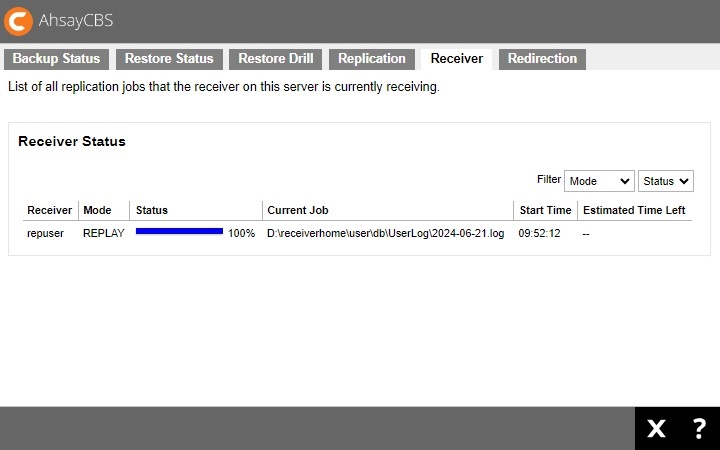The height and width of the screenshot is (450, 720).
Task: Select the Replication tab
Action: (372, 59)
